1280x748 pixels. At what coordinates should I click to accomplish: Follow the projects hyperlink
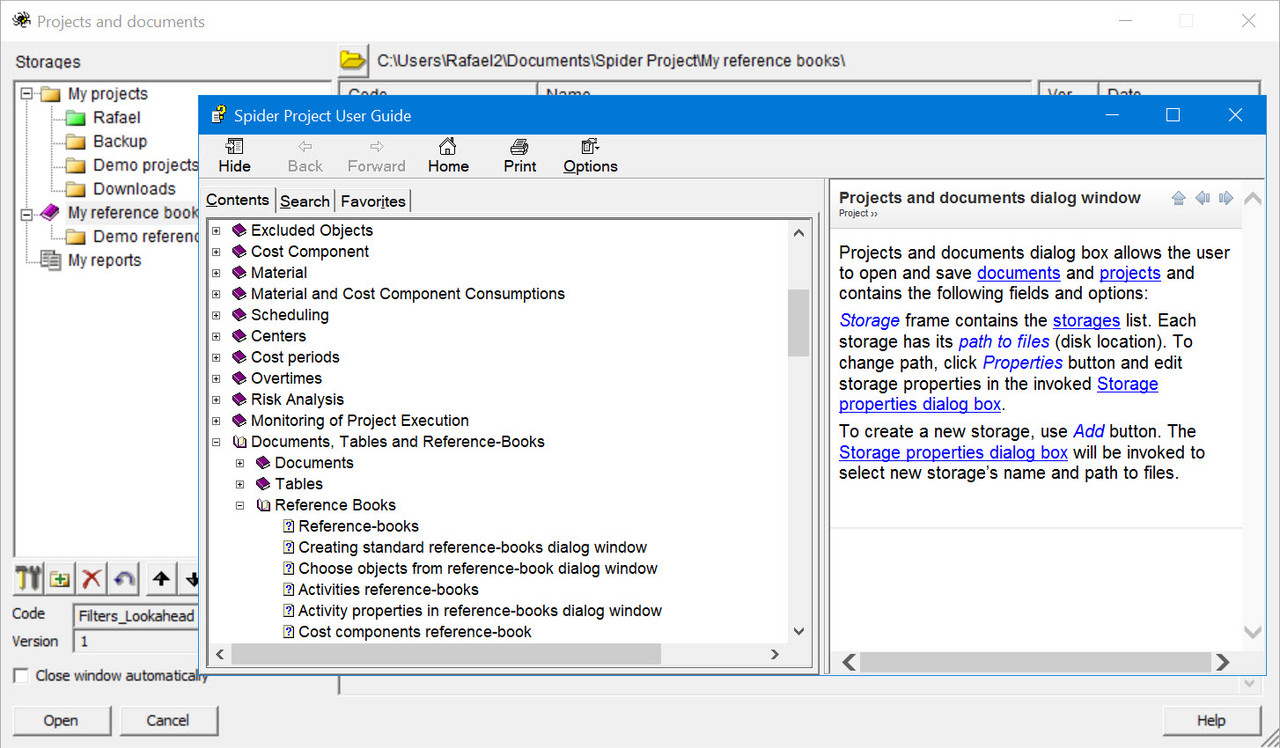tap(1130, 273)
